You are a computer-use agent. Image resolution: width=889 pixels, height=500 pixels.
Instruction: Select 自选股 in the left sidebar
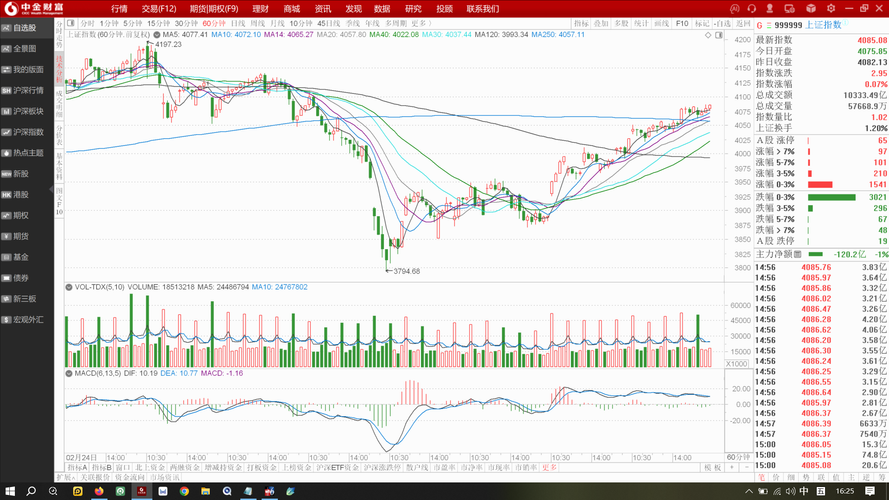tap(27, 28)
